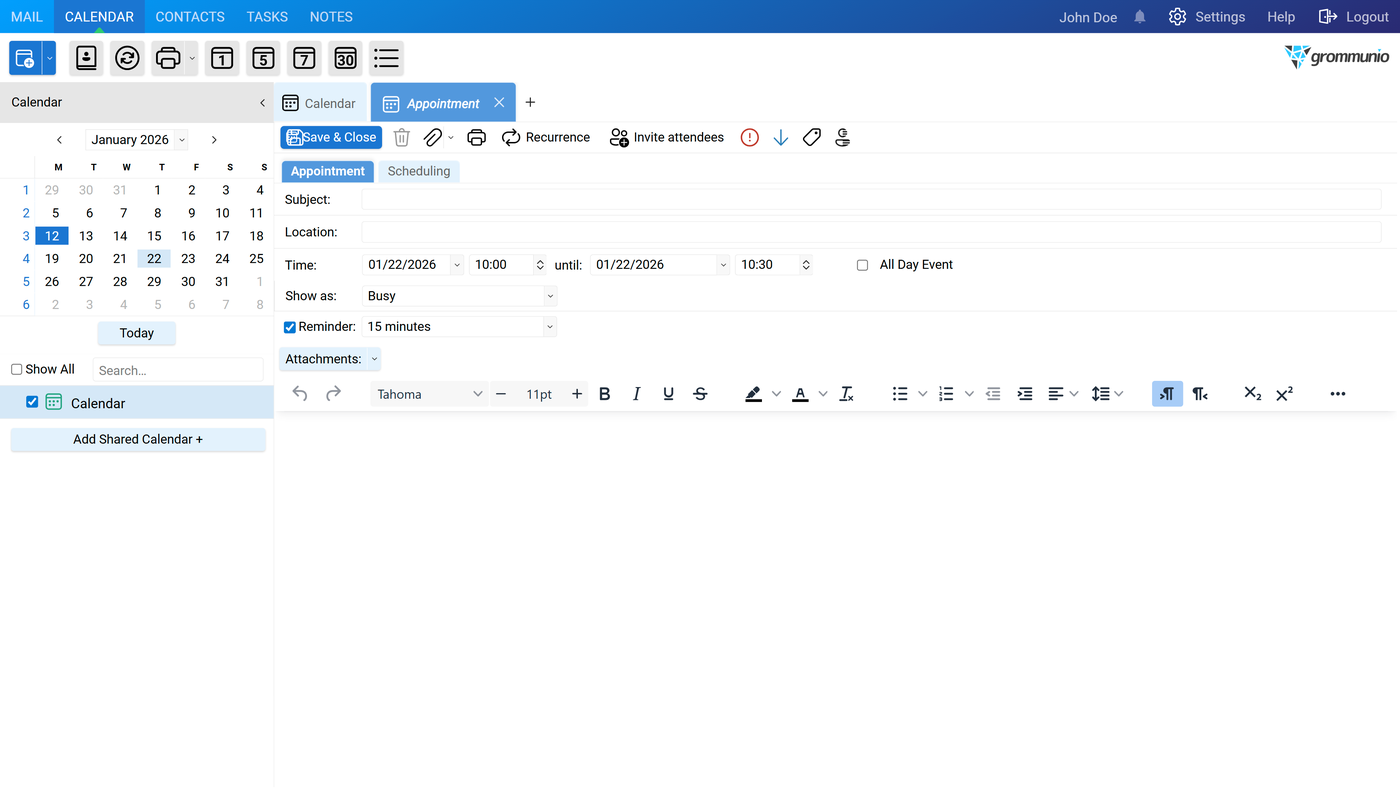Check the Show All checkbox
Screen dimensions: 1400x788
(17, 369)
